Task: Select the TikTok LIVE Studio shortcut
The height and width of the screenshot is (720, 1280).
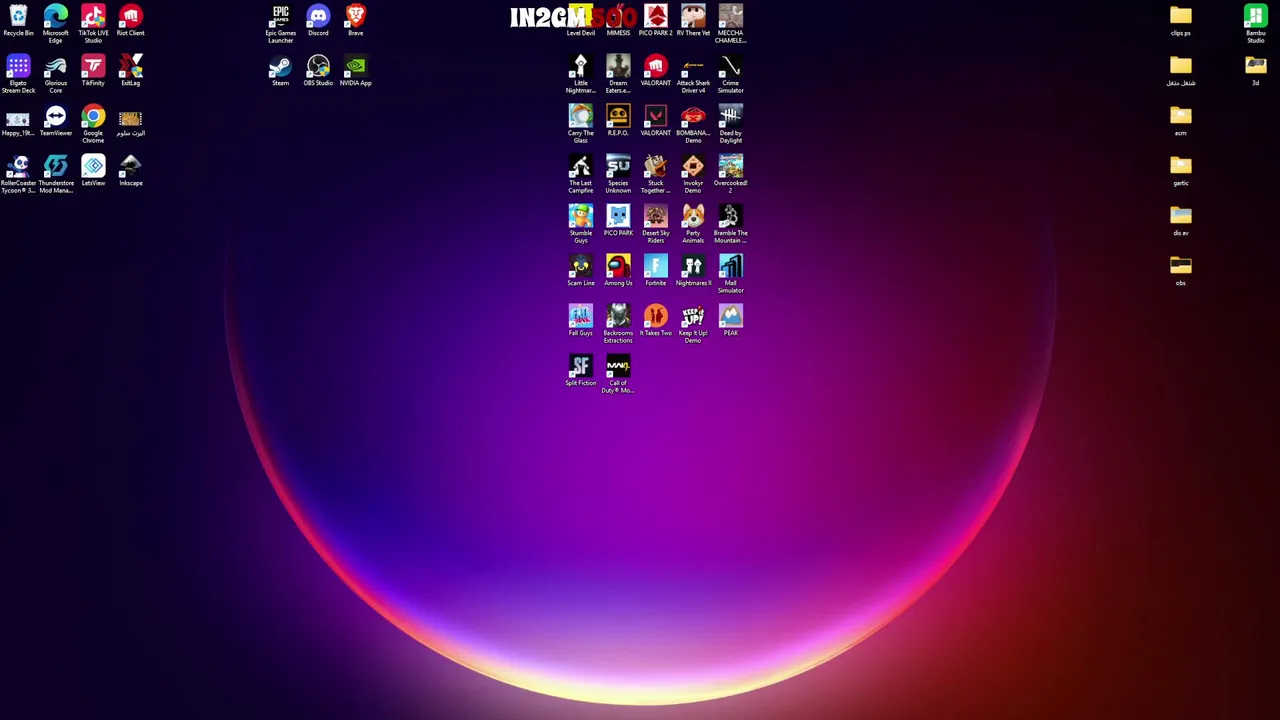Action: coord(93,16)
